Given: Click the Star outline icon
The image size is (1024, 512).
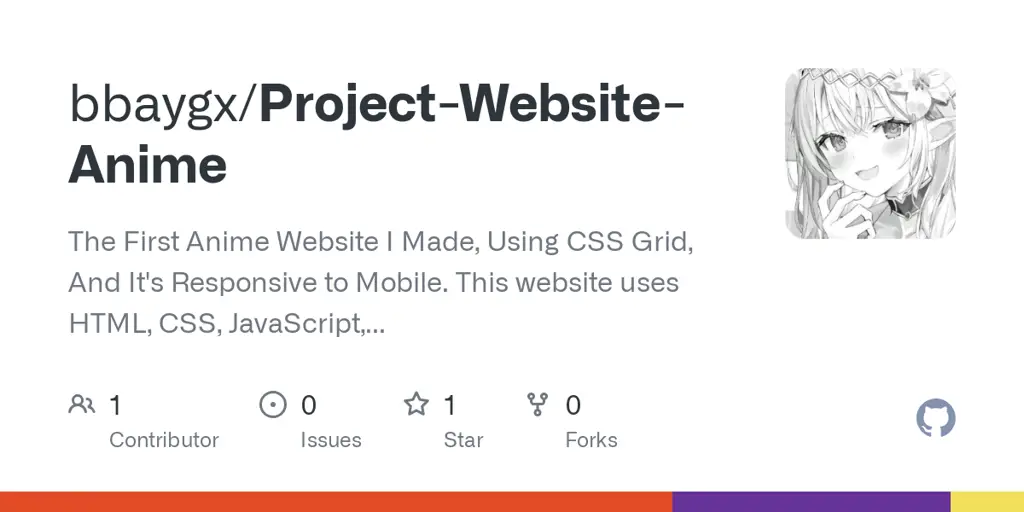Looking at the screenshot, I should (x=416, y=405).
